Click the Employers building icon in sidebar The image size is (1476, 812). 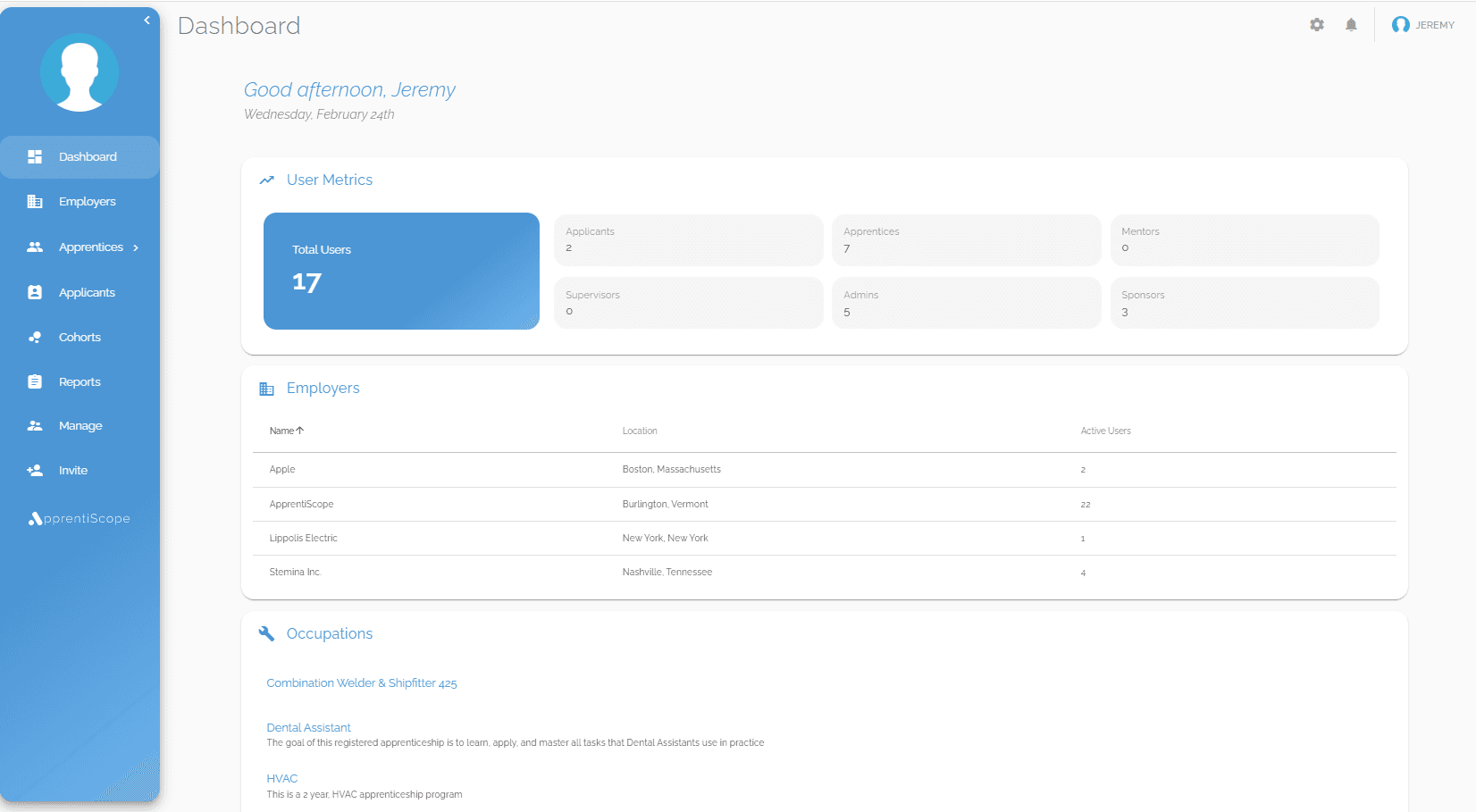point(35,202)
